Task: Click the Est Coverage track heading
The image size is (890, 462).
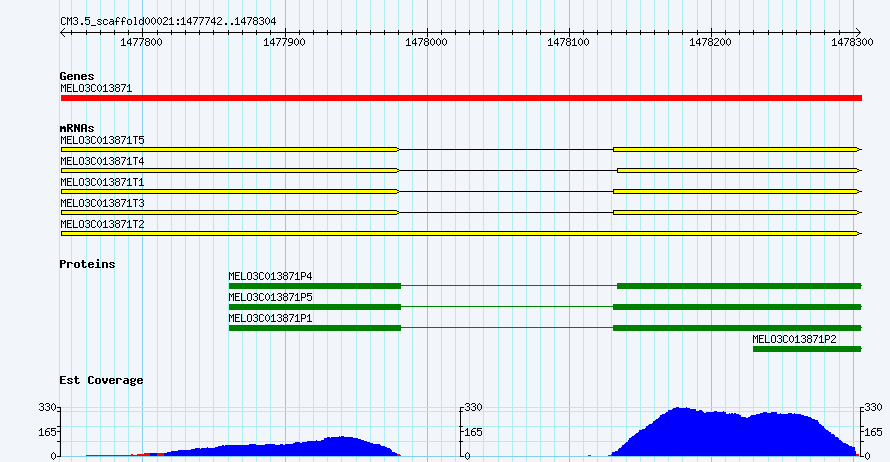Action: [x=101, y=380]
